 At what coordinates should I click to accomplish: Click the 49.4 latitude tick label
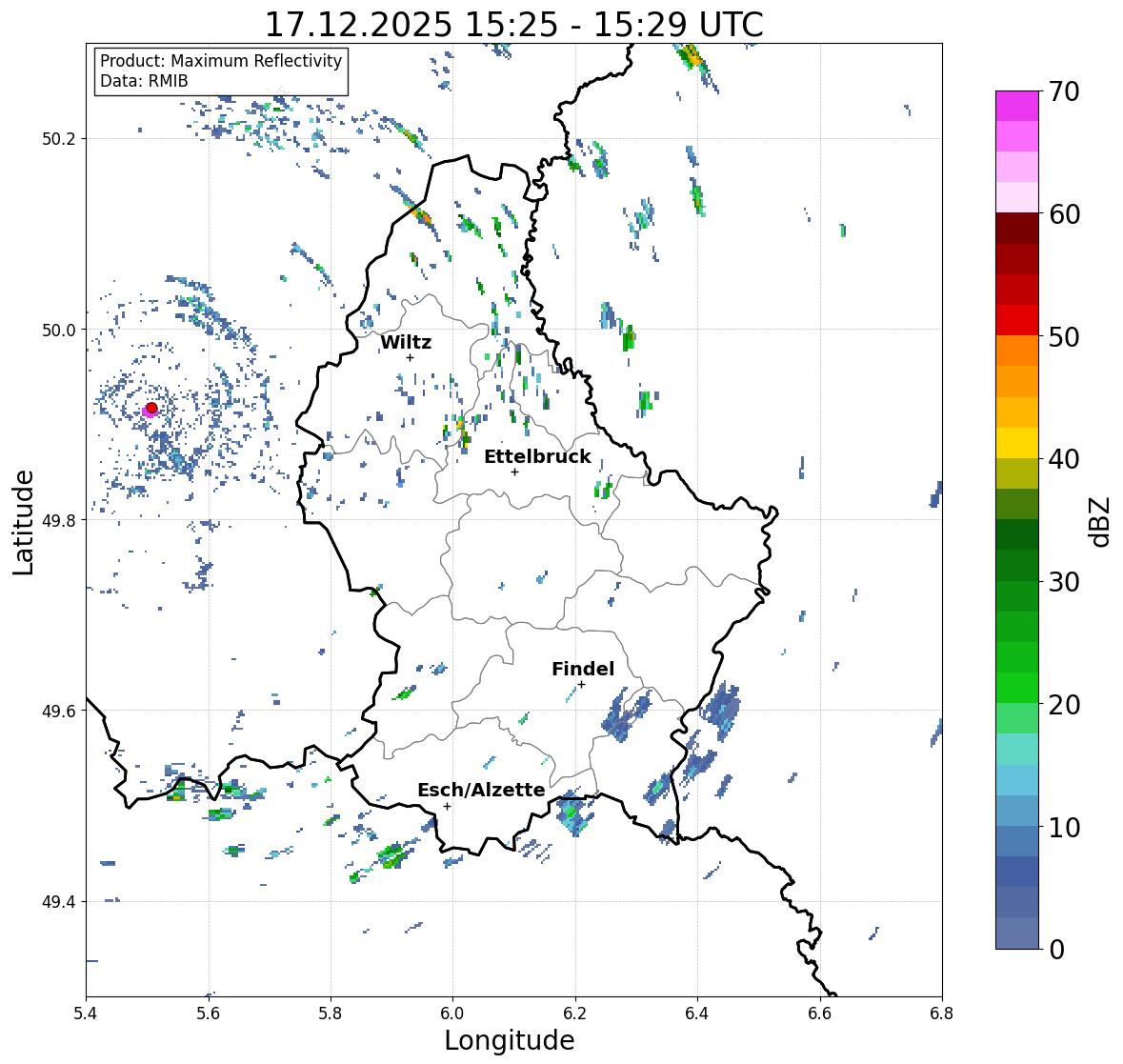59,902
